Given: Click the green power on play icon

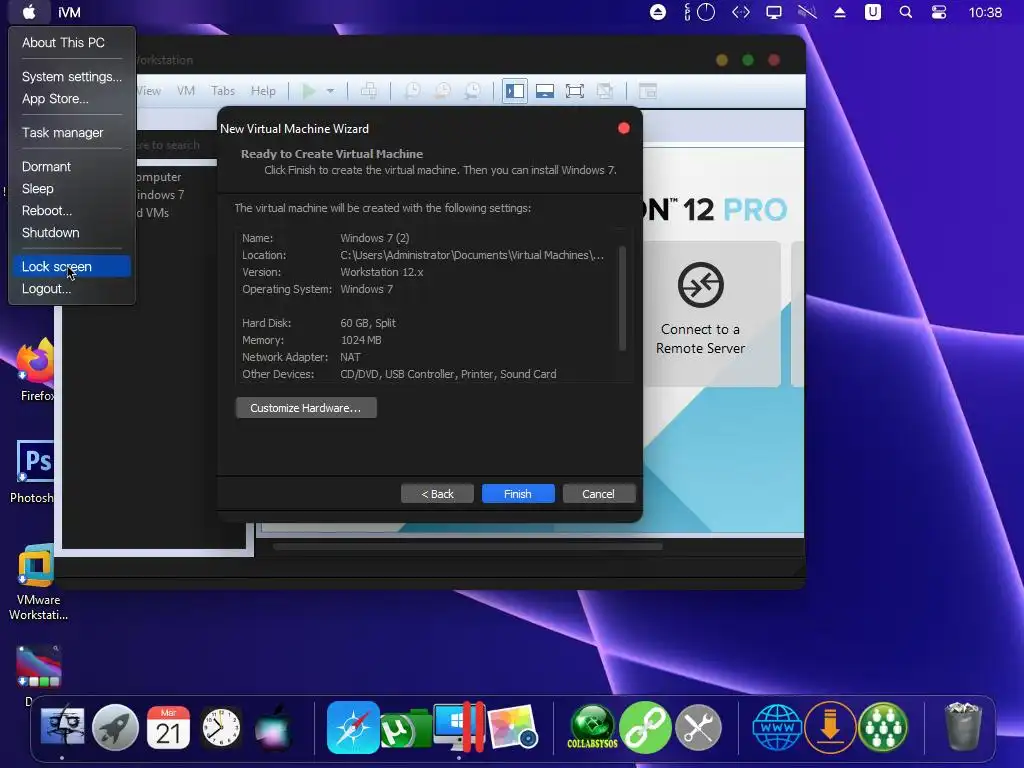Looking at the screenshot, I should pyautogui.click(x=309, y=91).
